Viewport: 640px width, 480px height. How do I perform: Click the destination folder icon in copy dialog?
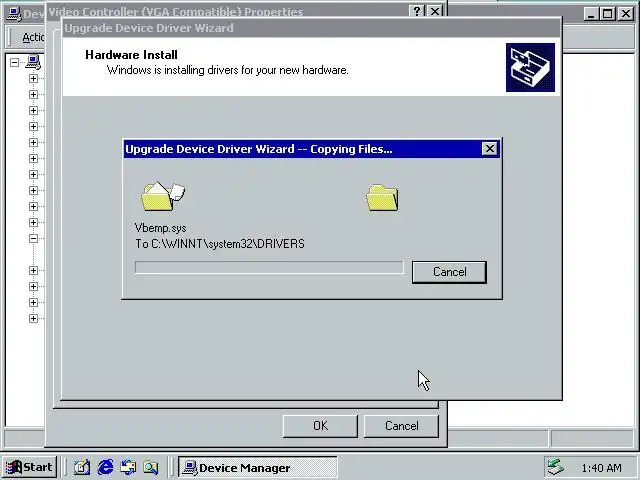(x=382, y=198)
